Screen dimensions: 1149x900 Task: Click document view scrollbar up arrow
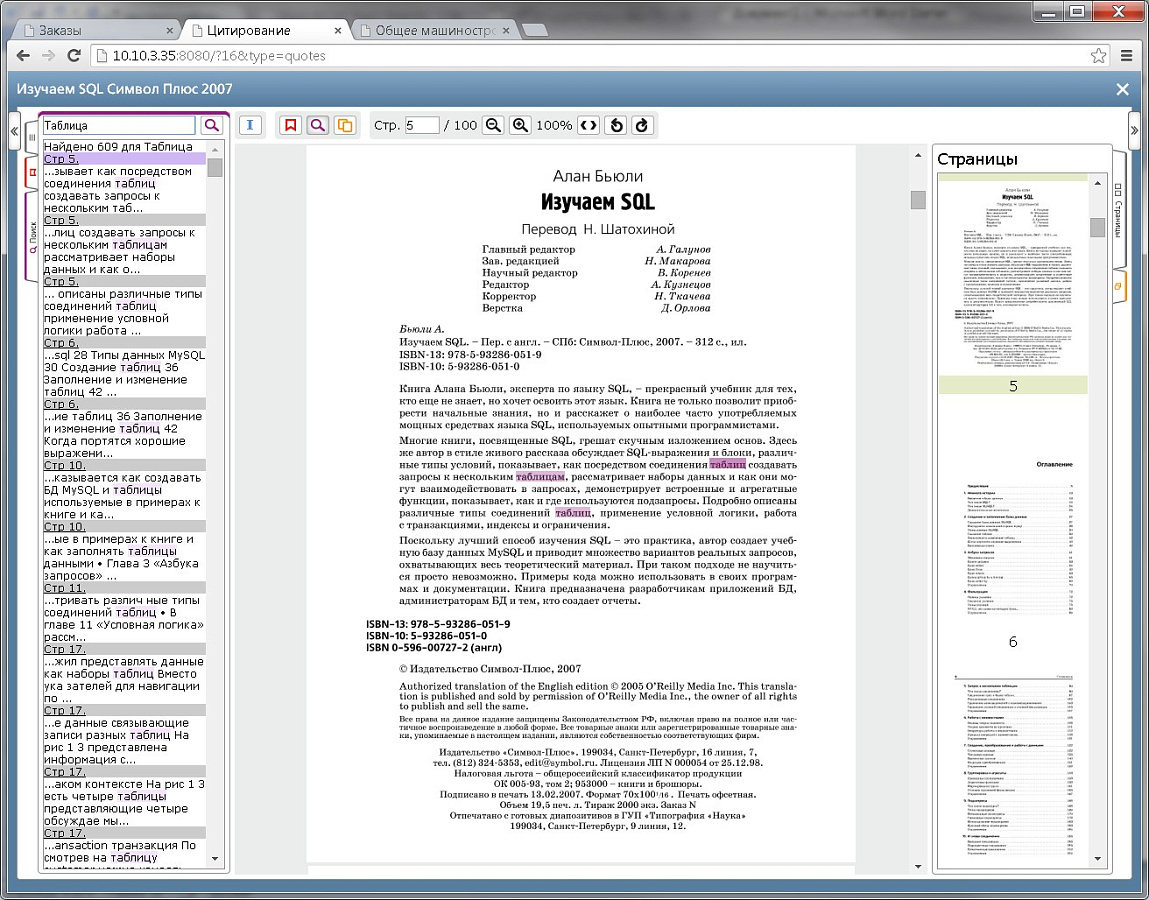pyautogui.click(x=918, y=155)
